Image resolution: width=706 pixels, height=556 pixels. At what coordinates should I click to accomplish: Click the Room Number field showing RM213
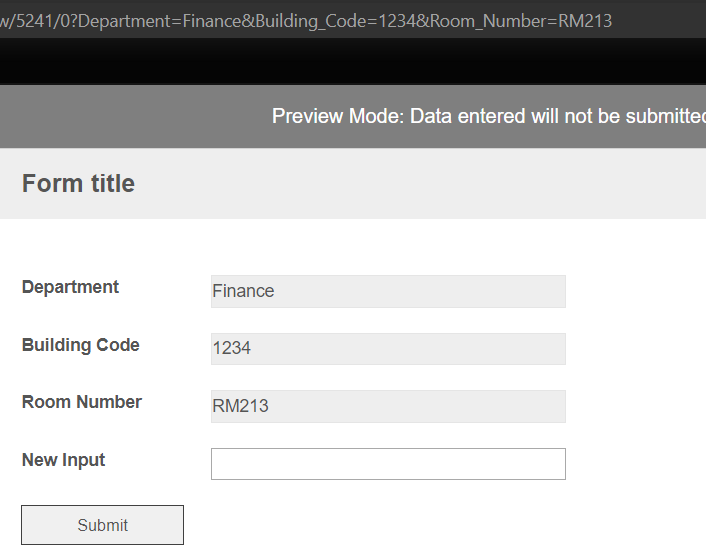point(388,406)
